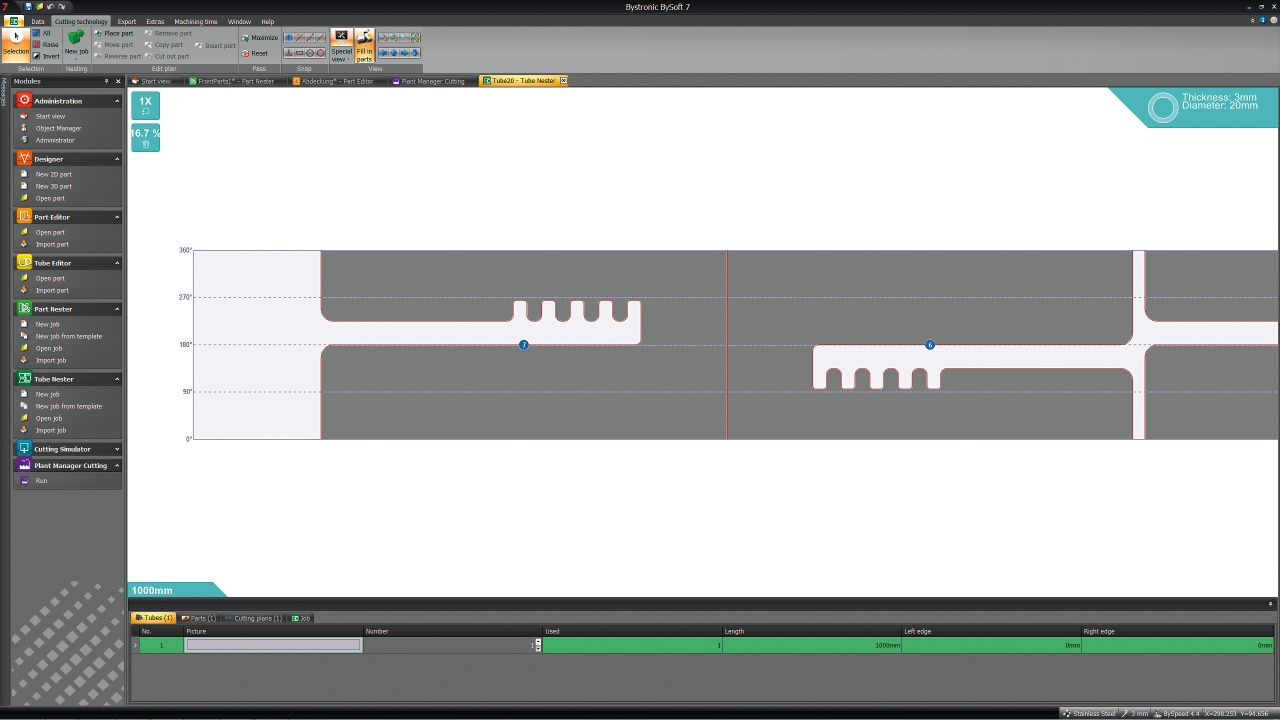Select the Selection arrow tool
Screen dimensions: 1280x720
16,45
